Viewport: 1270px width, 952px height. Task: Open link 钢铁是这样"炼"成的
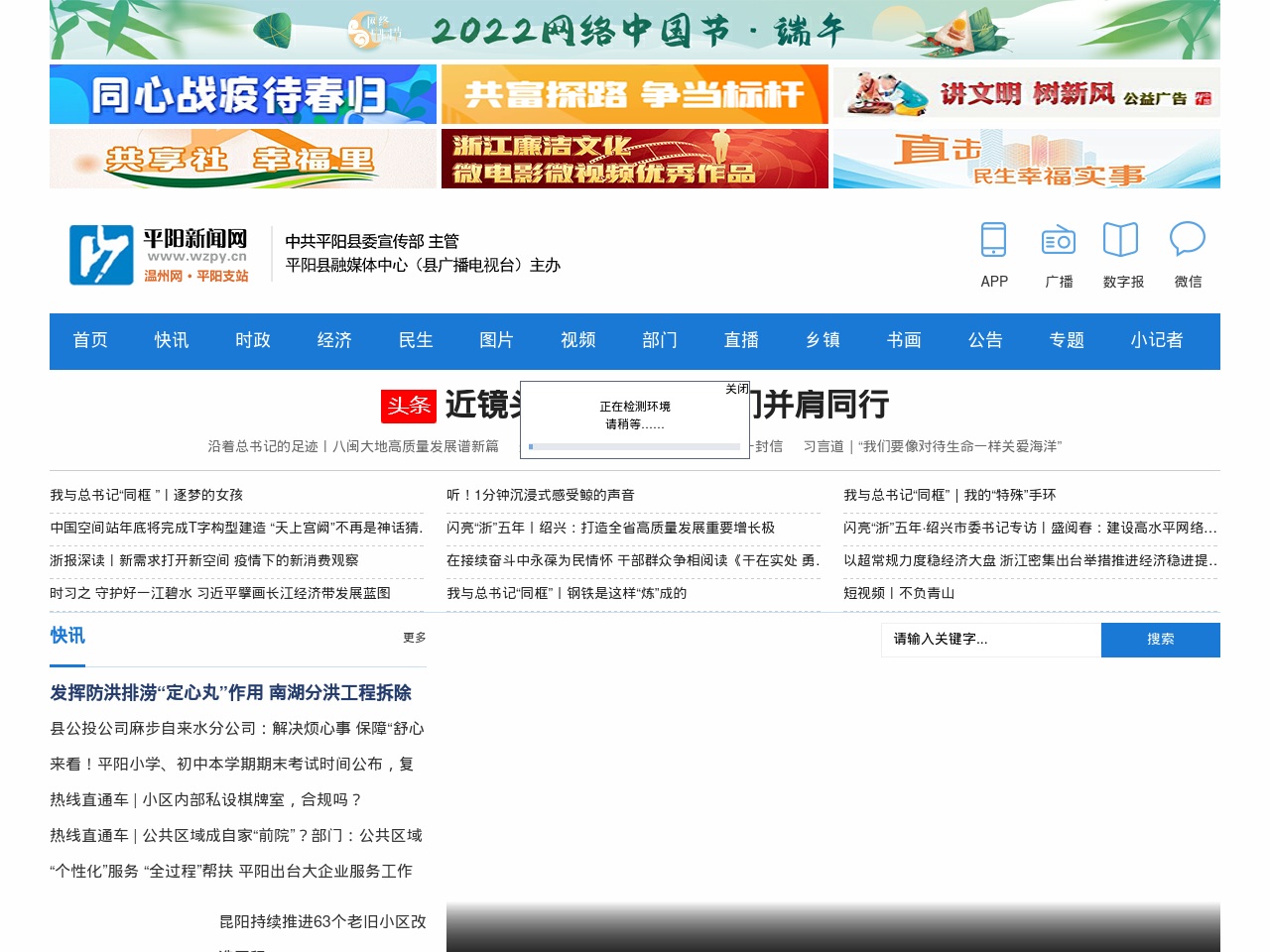coord(567,593)
